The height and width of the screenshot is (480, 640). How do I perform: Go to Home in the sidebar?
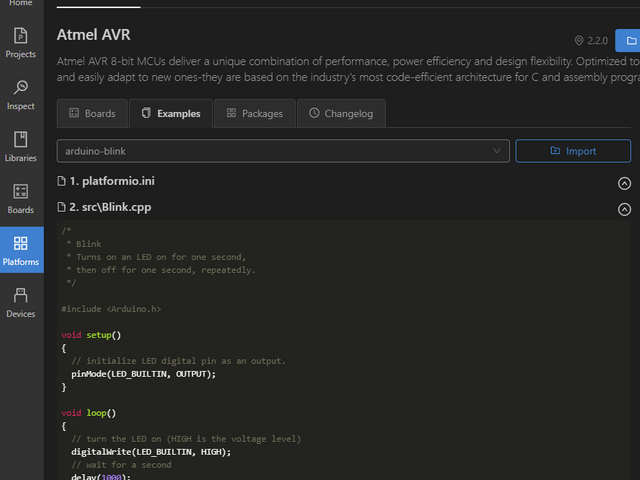(x=21, y=4)
